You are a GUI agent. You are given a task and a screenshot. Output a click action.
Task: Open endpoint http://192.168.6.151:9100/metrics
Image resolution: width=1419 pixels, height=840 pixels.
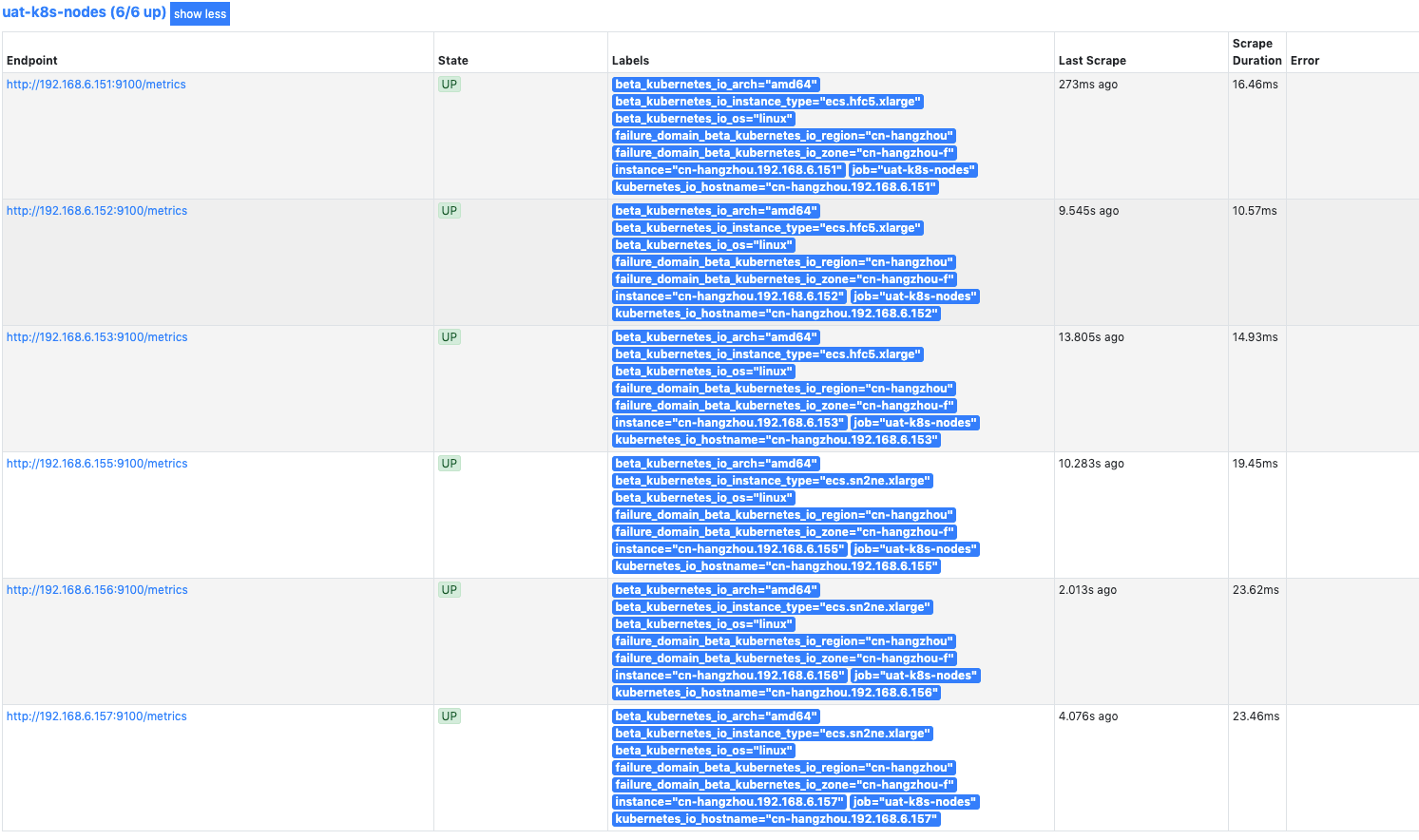96,85
